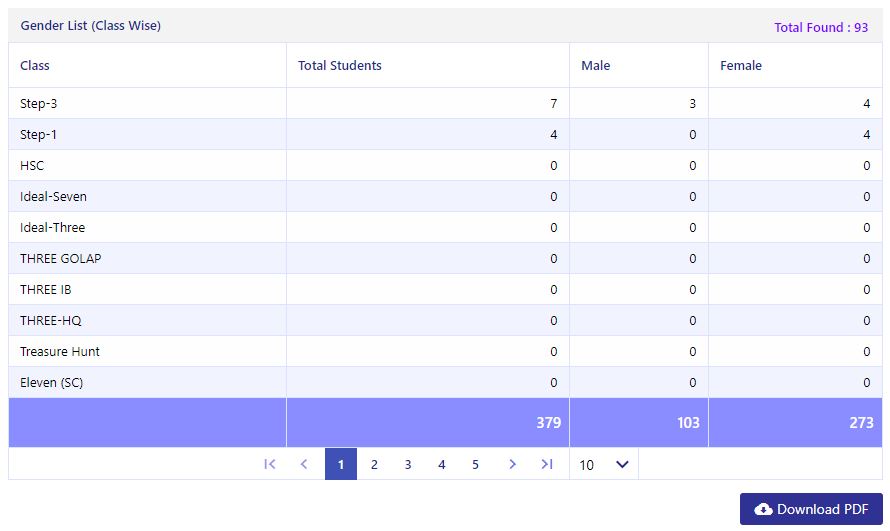Jump to last page icon
Image resolution: width=890 pixels, height=531 pixels.
pyautogui.click(x=547, y=464)
